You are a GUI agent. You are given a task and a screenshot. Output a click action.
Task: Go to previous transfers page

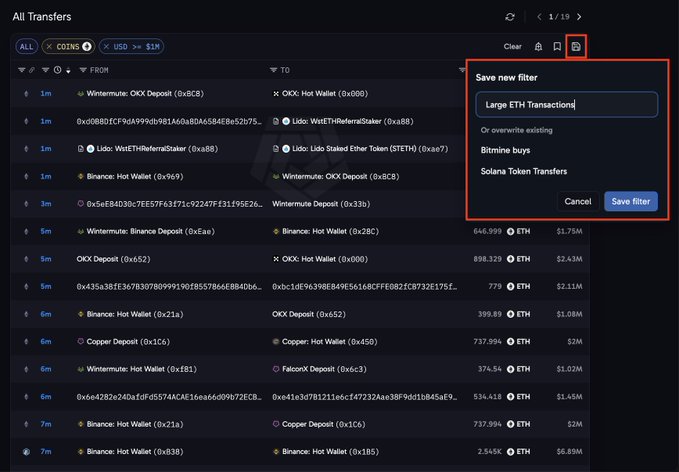tap(539, 17)
